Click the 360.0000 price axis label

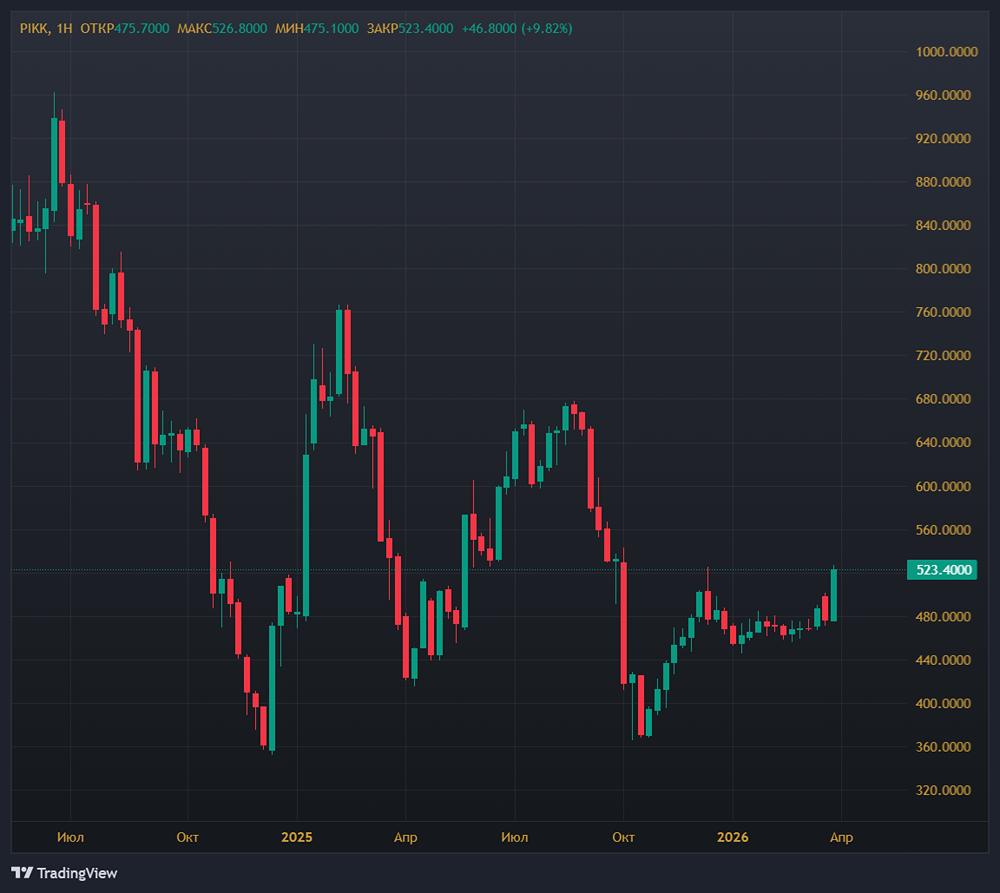pyautogui.click(x=943, y=746)
